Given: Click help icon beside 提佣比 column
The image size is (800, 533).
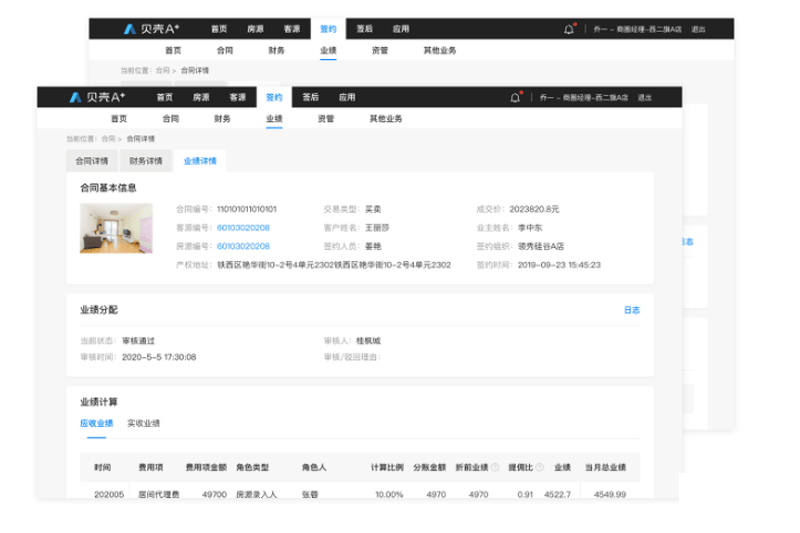Looking at the screenshot, I should (x=541, y=468).
